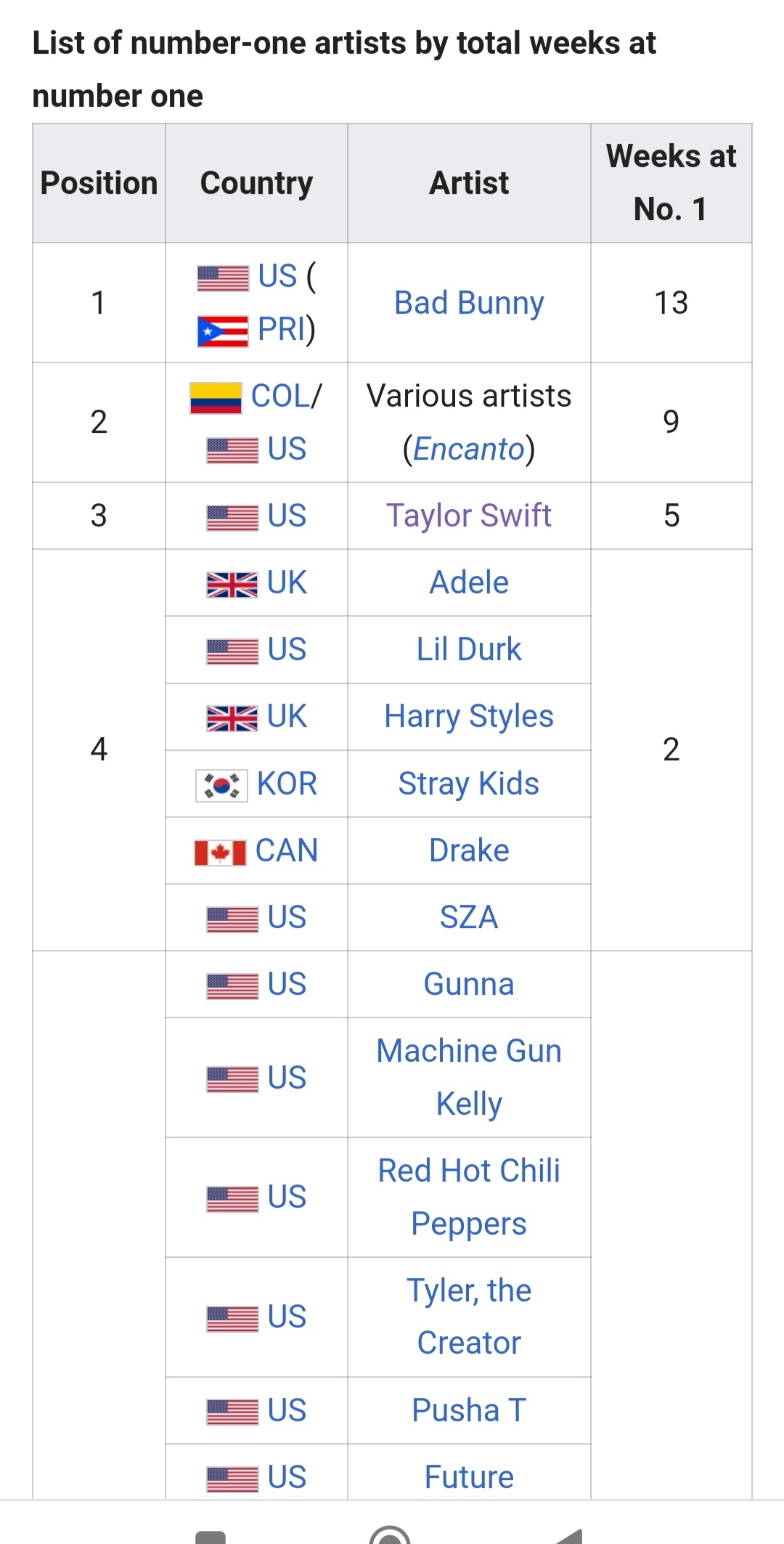Follow the Drake artist link
This screenshot has width=784, height=1544.
(x=469, y=850)
